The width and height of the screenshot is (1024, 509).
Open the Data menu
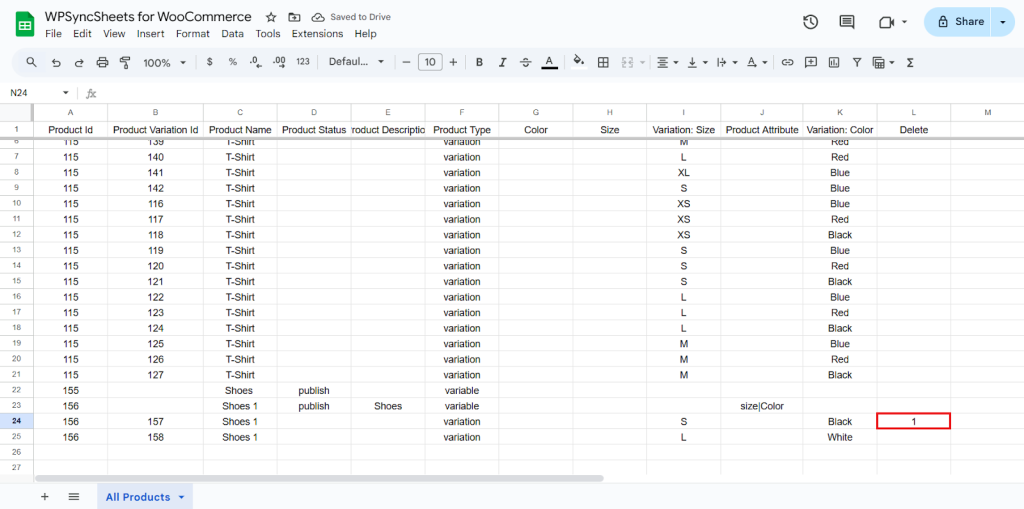pyautogui.click(x=232, y=34)
